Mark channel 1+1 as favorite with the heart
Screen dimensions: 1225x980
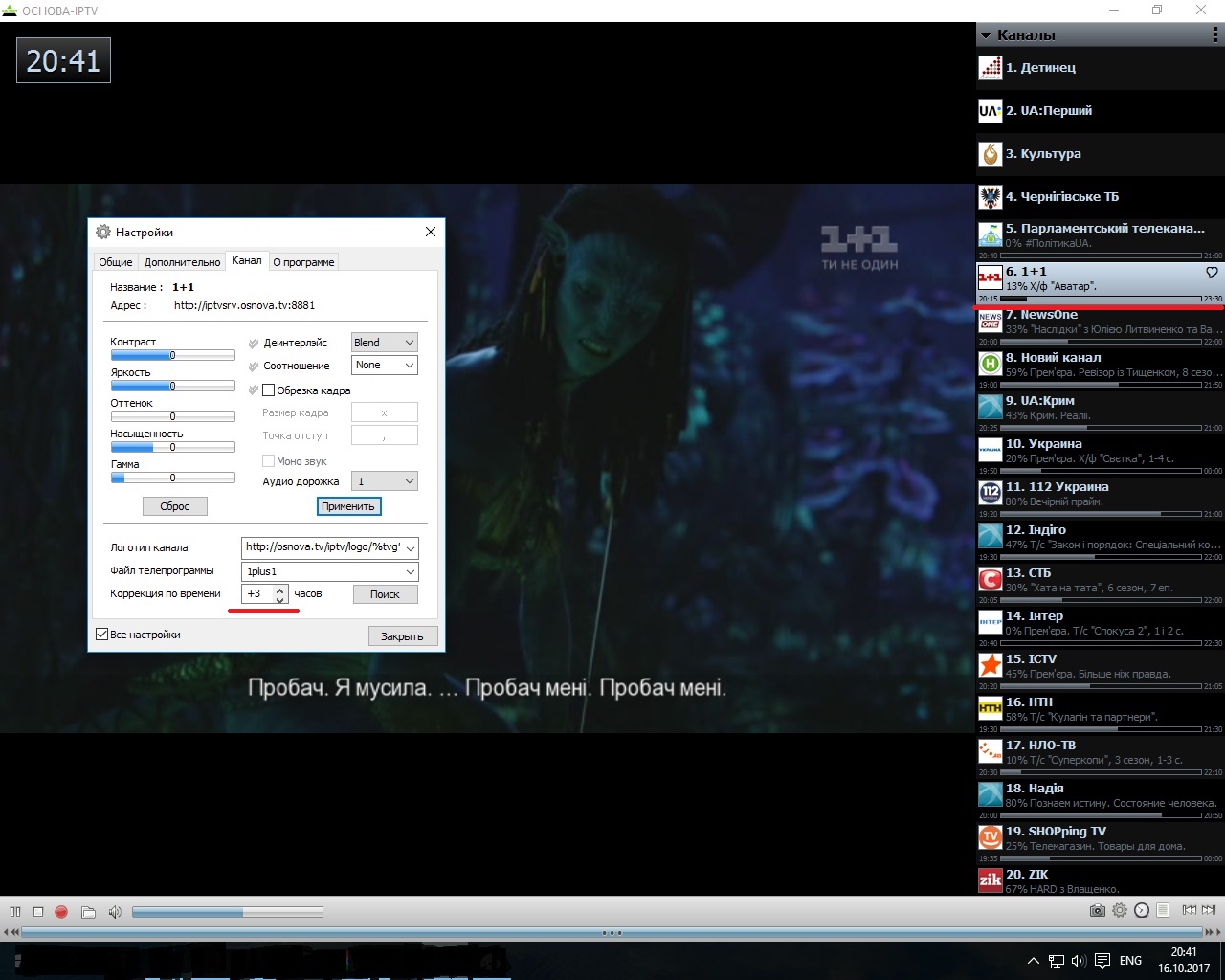pos(1212,273)
